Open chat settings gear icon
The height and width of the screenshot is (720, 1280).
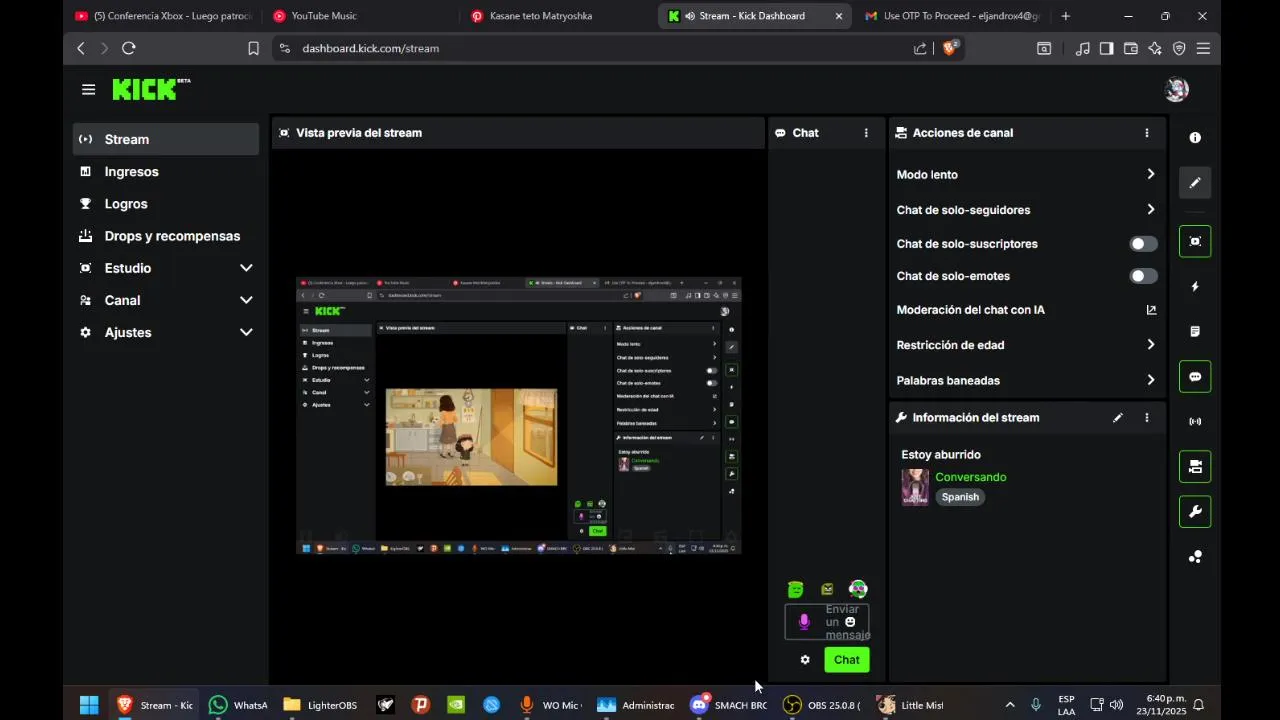[x=805, y=660]
